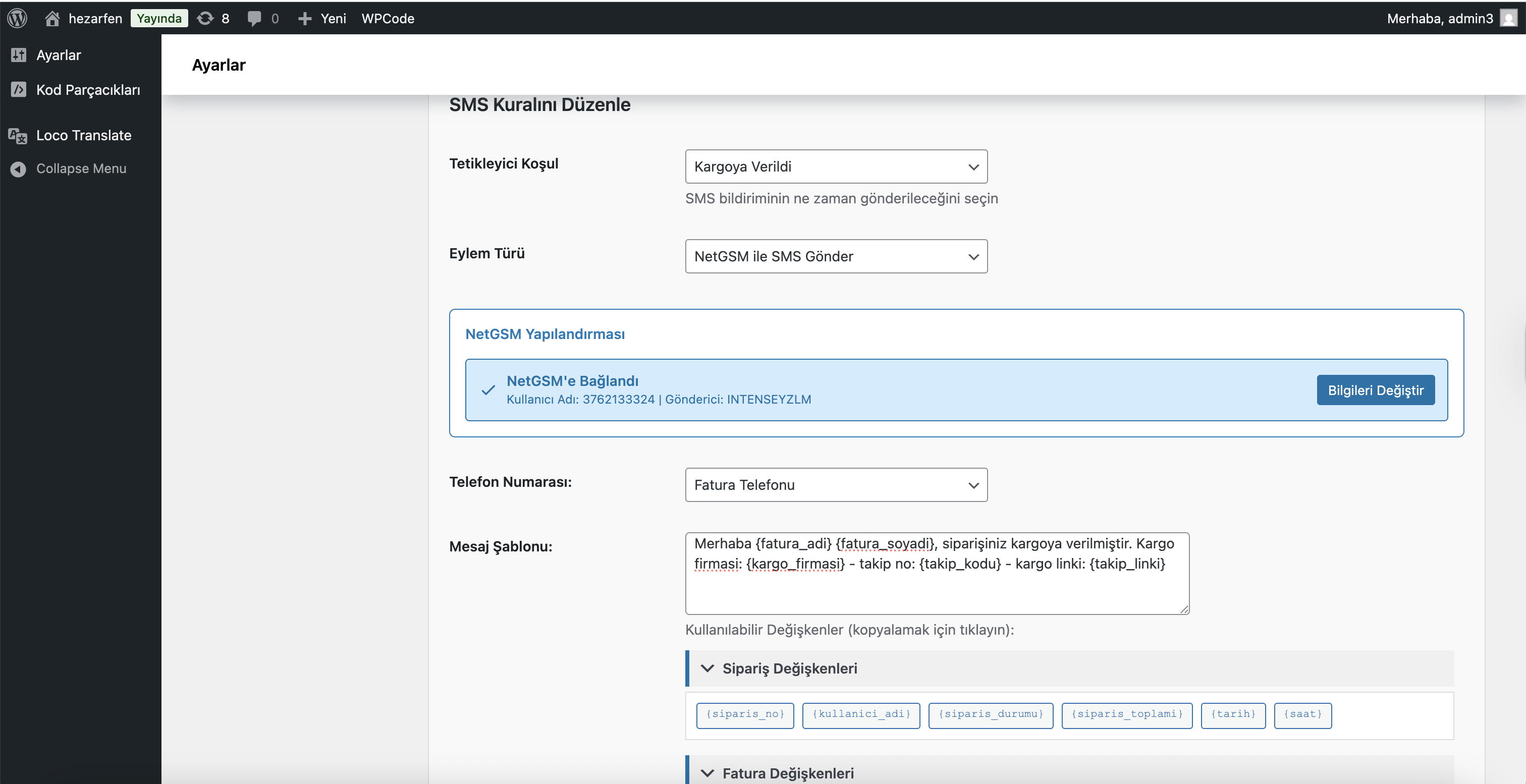This screenshot has height=784, width=1526.
Task: Click Collapse Menu in the sidebar
Action: pyautogui.click(x=81, y=169)
